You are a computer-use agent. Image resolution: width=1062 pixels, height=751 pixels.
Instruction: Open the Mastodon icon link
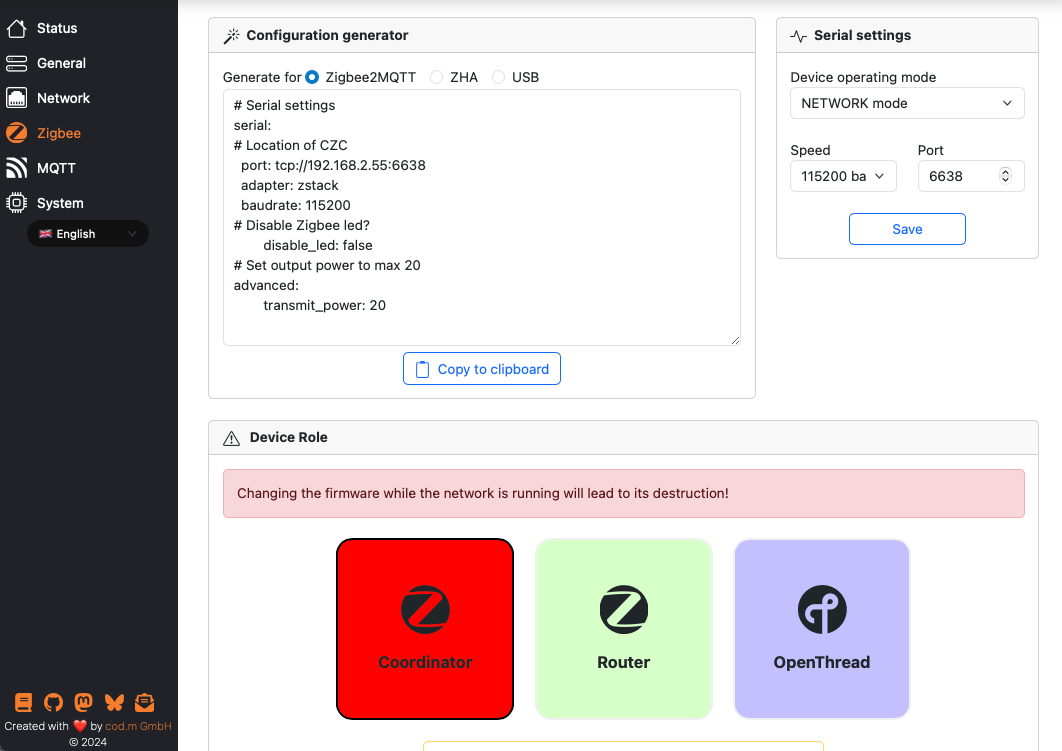point(85,703)
